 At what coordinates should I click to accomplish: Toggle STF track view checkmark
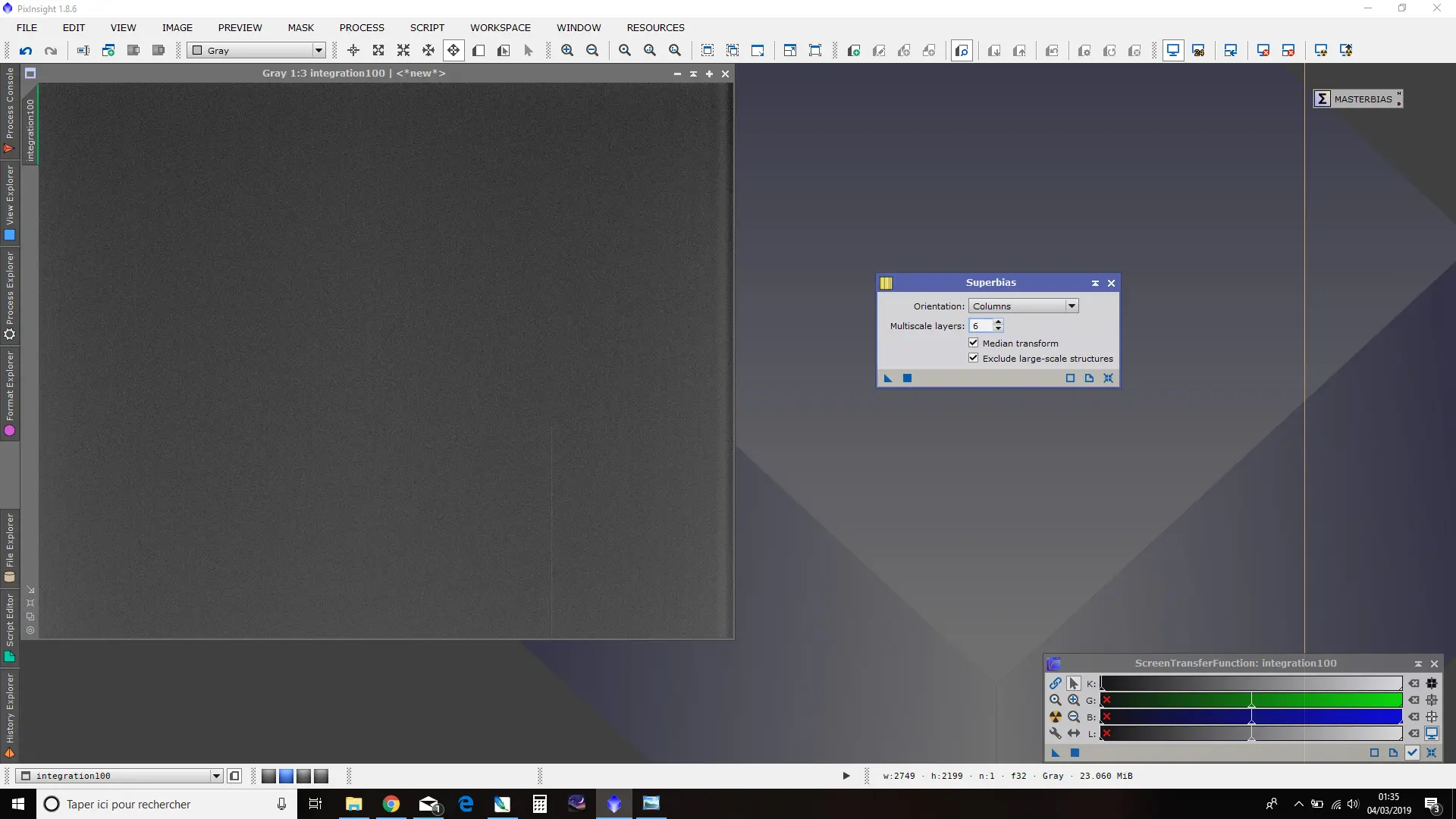point(1412,753)
